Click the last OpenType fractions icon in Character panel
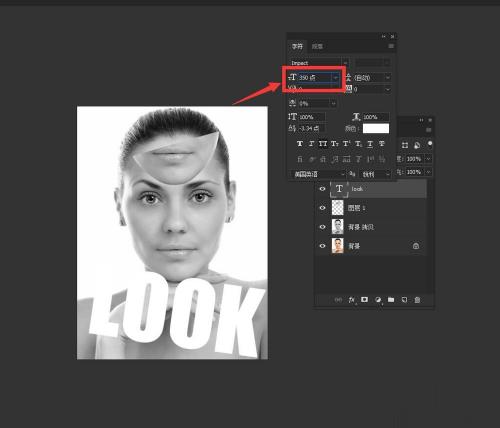 [382, 159]
